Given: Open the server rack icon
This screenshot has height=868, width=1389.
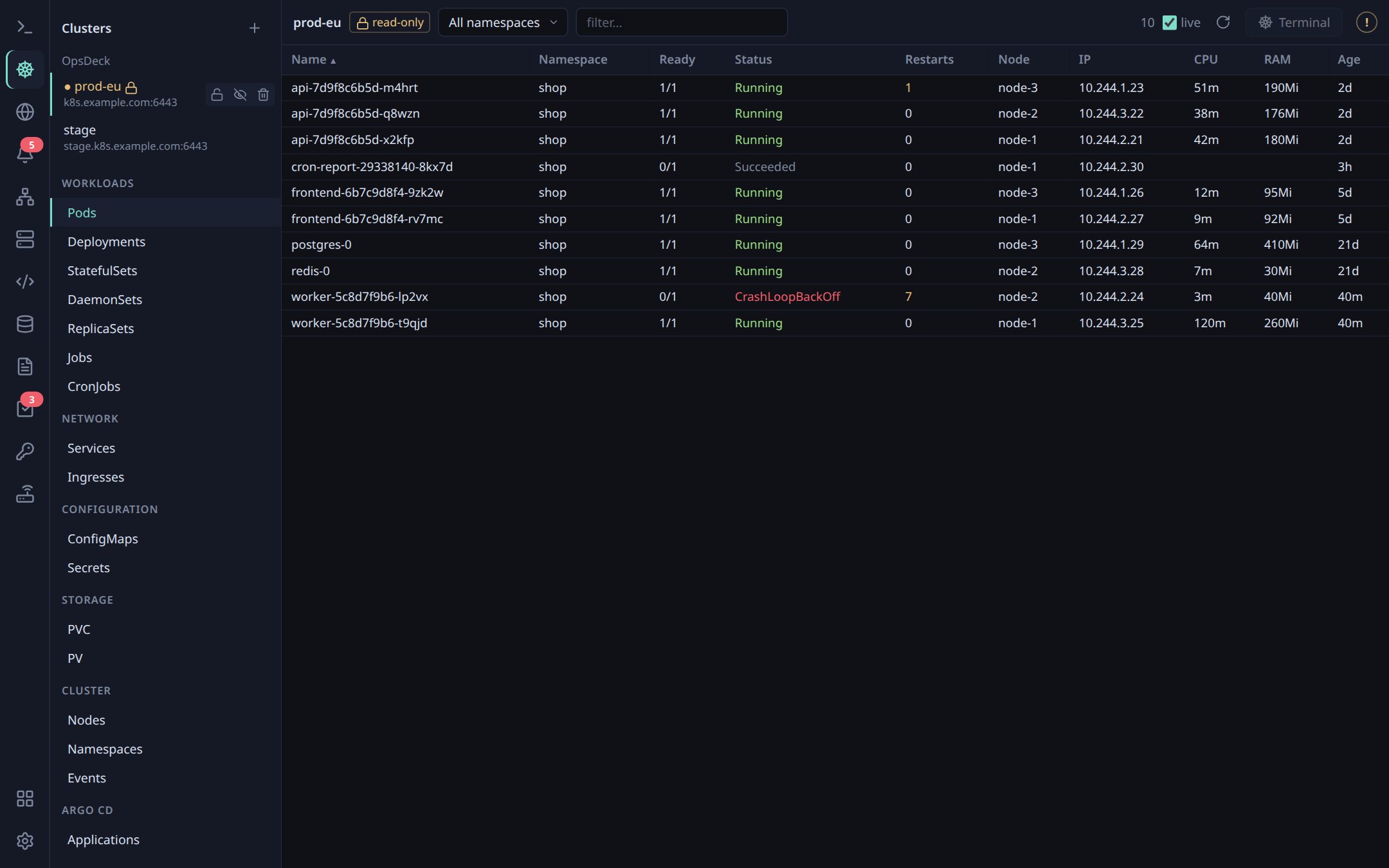Looking at the screenshot, I should click(x=24, y=239).
